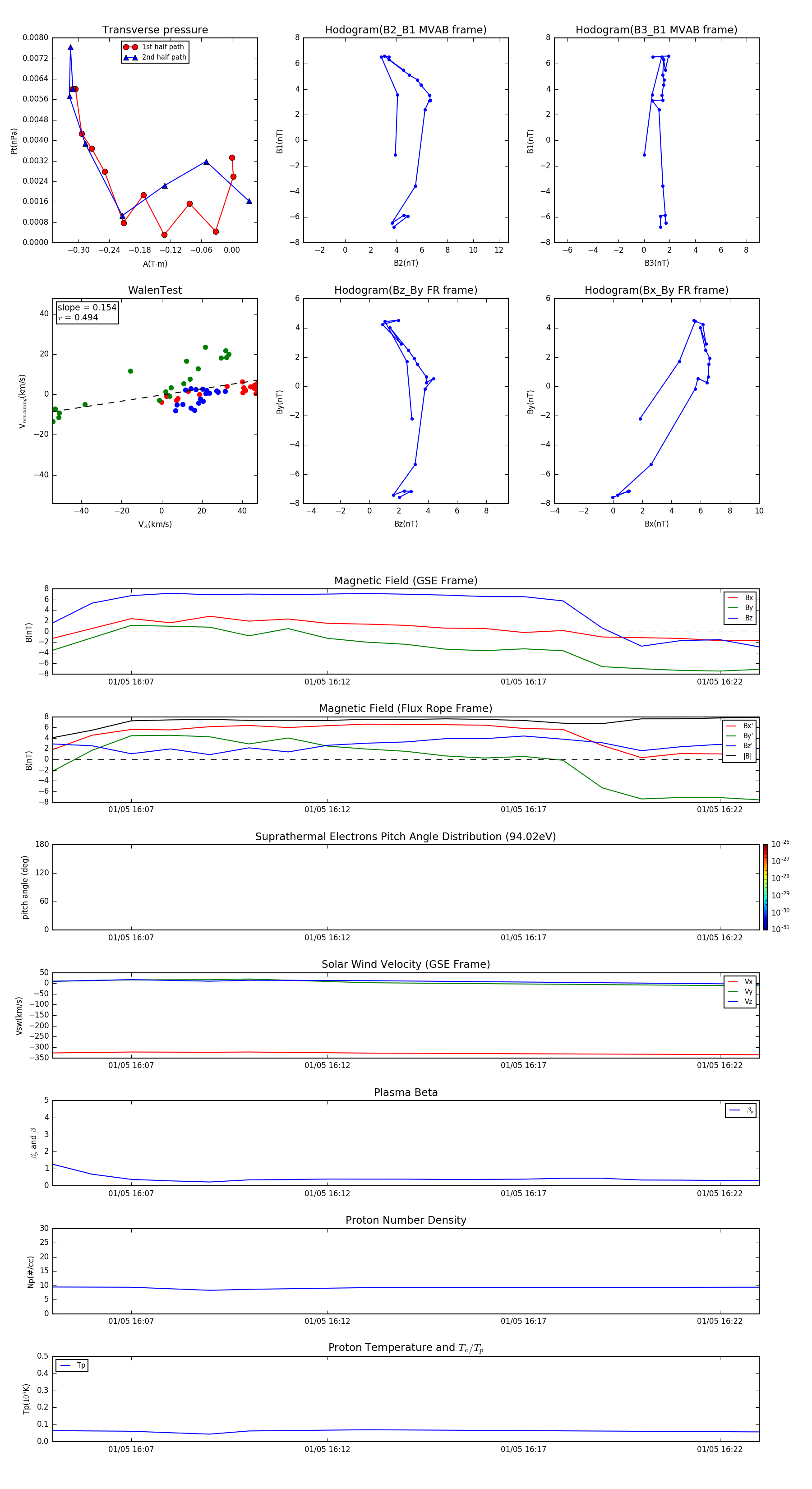Click the 'Plasma Beta' plot title
The height and width of the screenshot is (1489, 812).
[x=406, y=1092]
